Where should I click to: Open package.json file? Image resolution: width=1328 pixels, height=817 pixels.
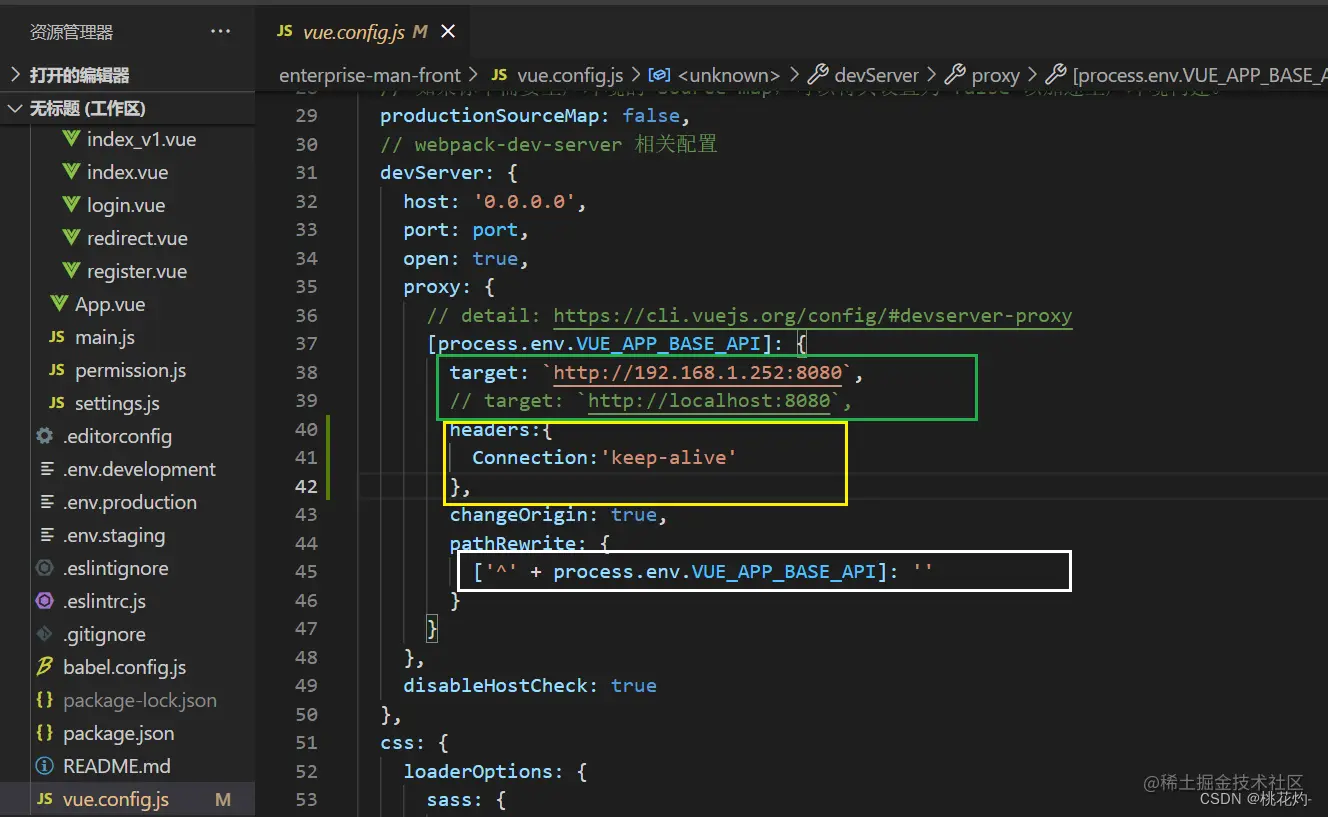click(x=118, y=734)
